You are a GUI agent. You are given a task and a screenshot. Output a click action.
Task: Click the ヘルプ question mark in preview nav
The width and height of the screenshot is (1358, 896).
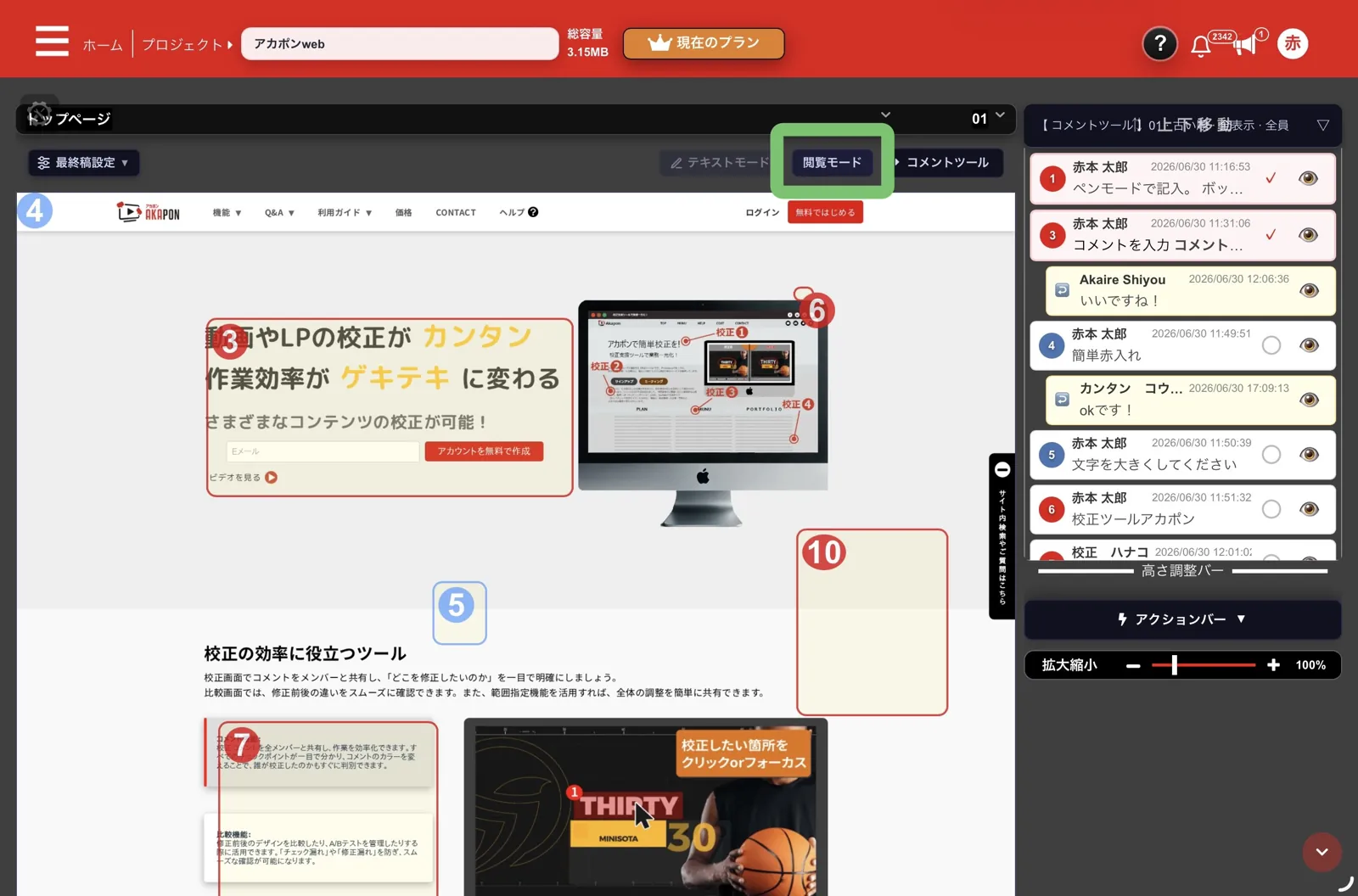tap(533, 212)
